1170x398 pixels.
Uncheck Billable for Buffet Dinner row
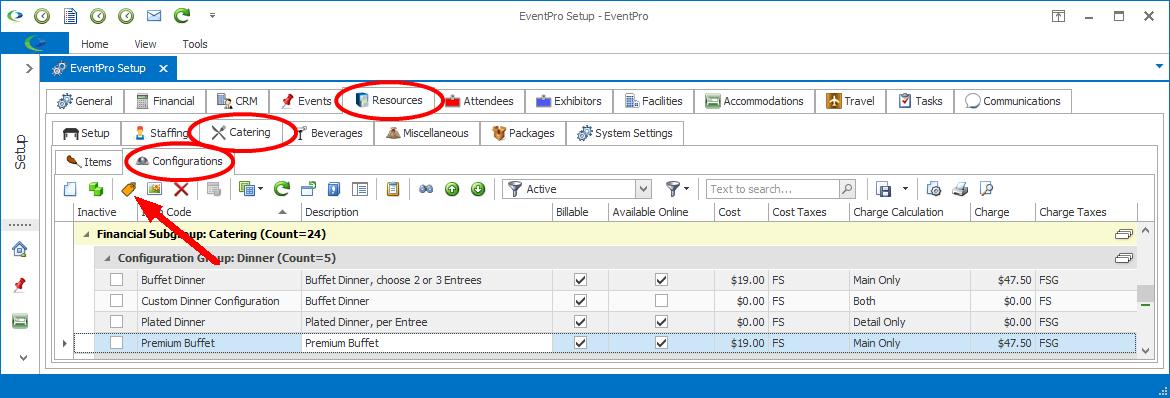(x=581, y=280)
